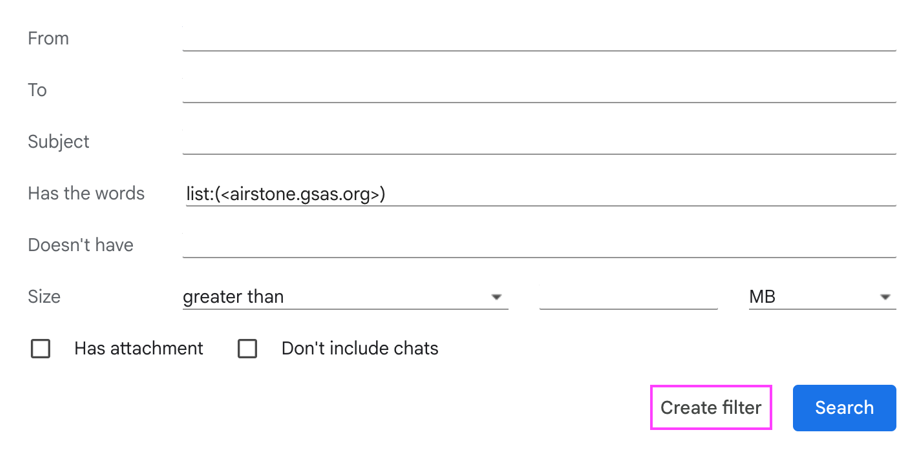Click the "Has the words" label
This screenshot has width=924, height=454.
click(x=86, y=193)
